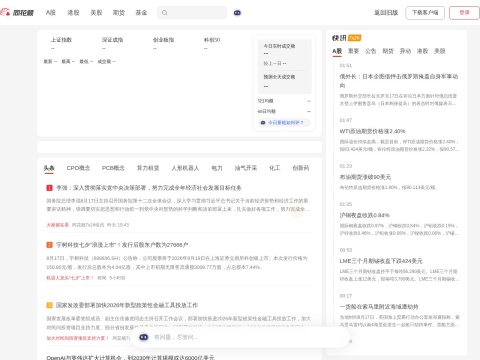Select the 异动 tab in 快讯 panel
Image resolution: width=480 pixels, height=360 pixels.
pyautogui.click(x=405, y=51)
